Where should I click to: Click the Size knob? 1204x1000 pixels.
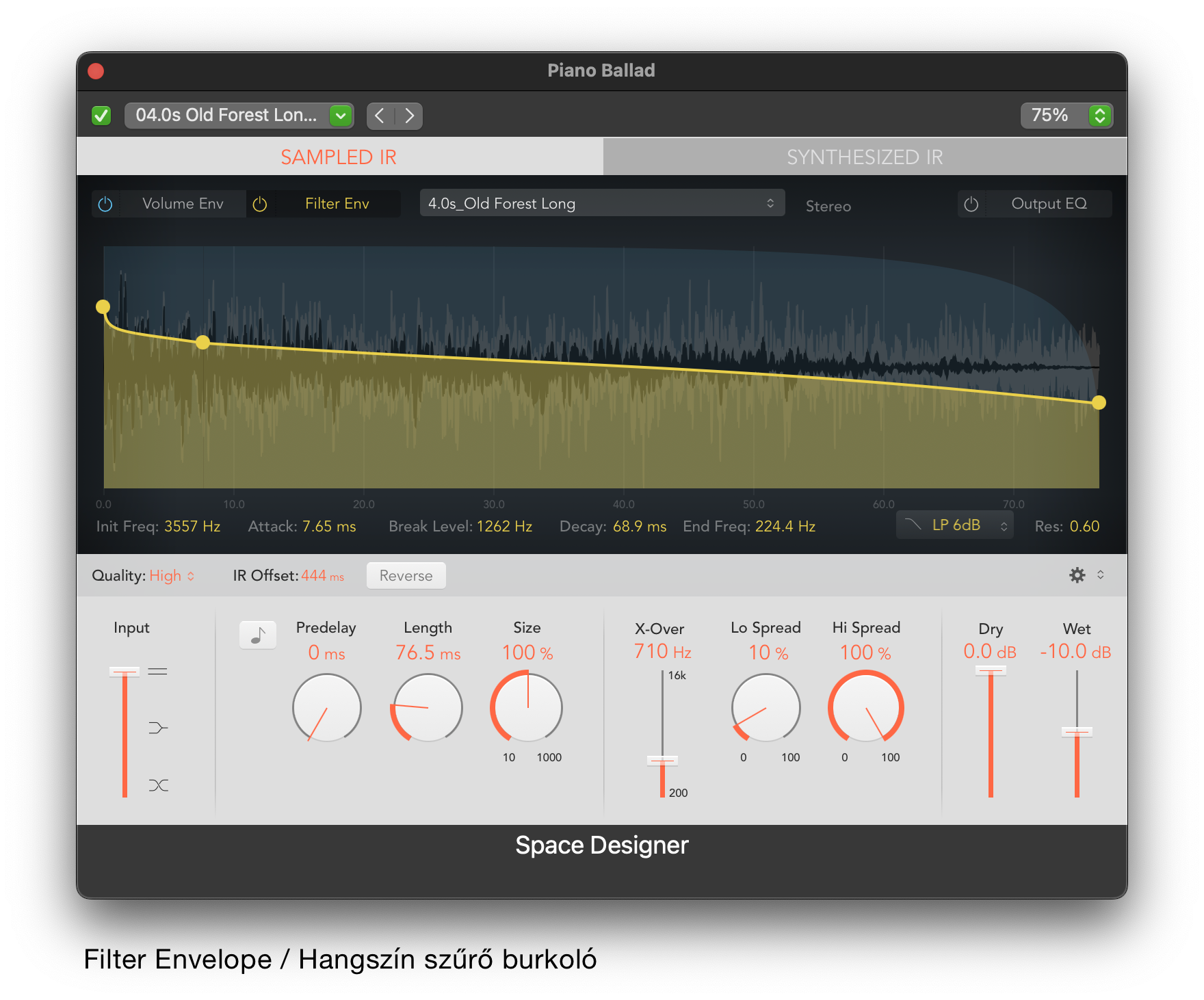527,707
